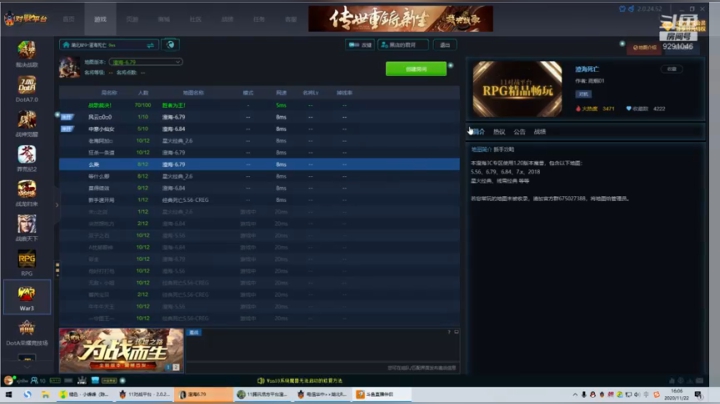The image size is (720, 404).
Task: Select the 战绩 tab in map info panel
Action: click(540, 132)
